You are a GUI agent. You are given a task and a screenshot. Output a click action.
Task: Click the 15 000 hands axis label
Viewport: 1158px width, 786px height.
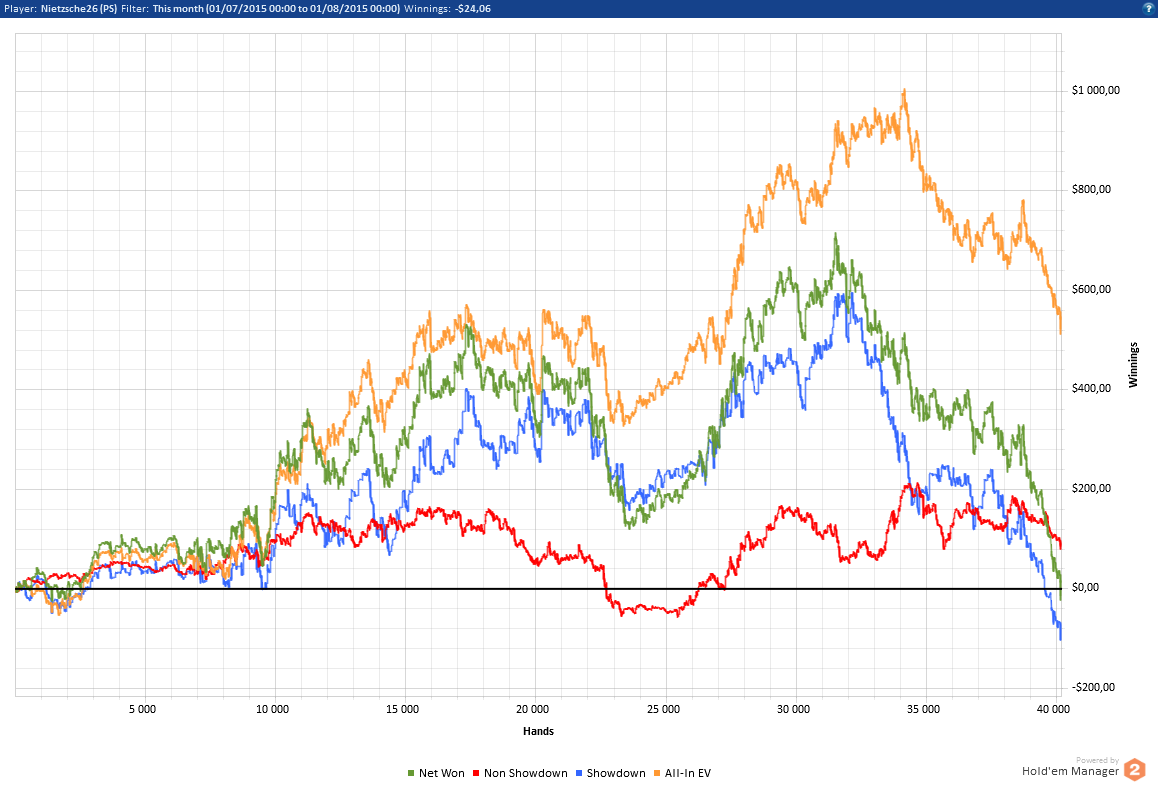point(402,709)
